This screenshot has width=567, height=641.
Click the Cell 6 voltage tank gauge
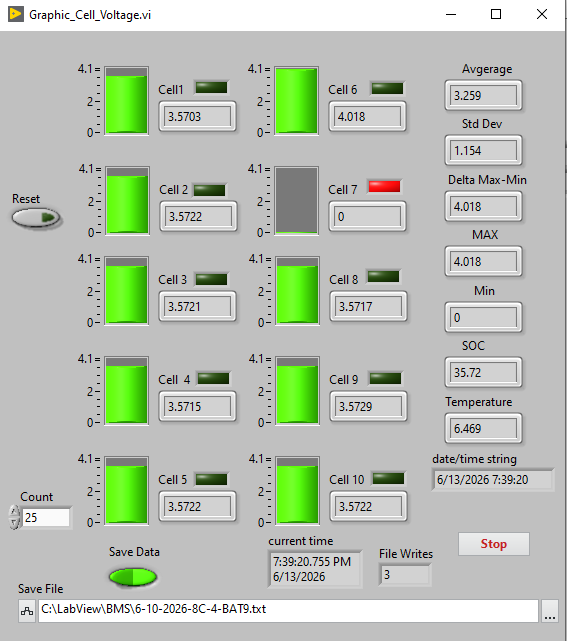(x=296, y=101)
